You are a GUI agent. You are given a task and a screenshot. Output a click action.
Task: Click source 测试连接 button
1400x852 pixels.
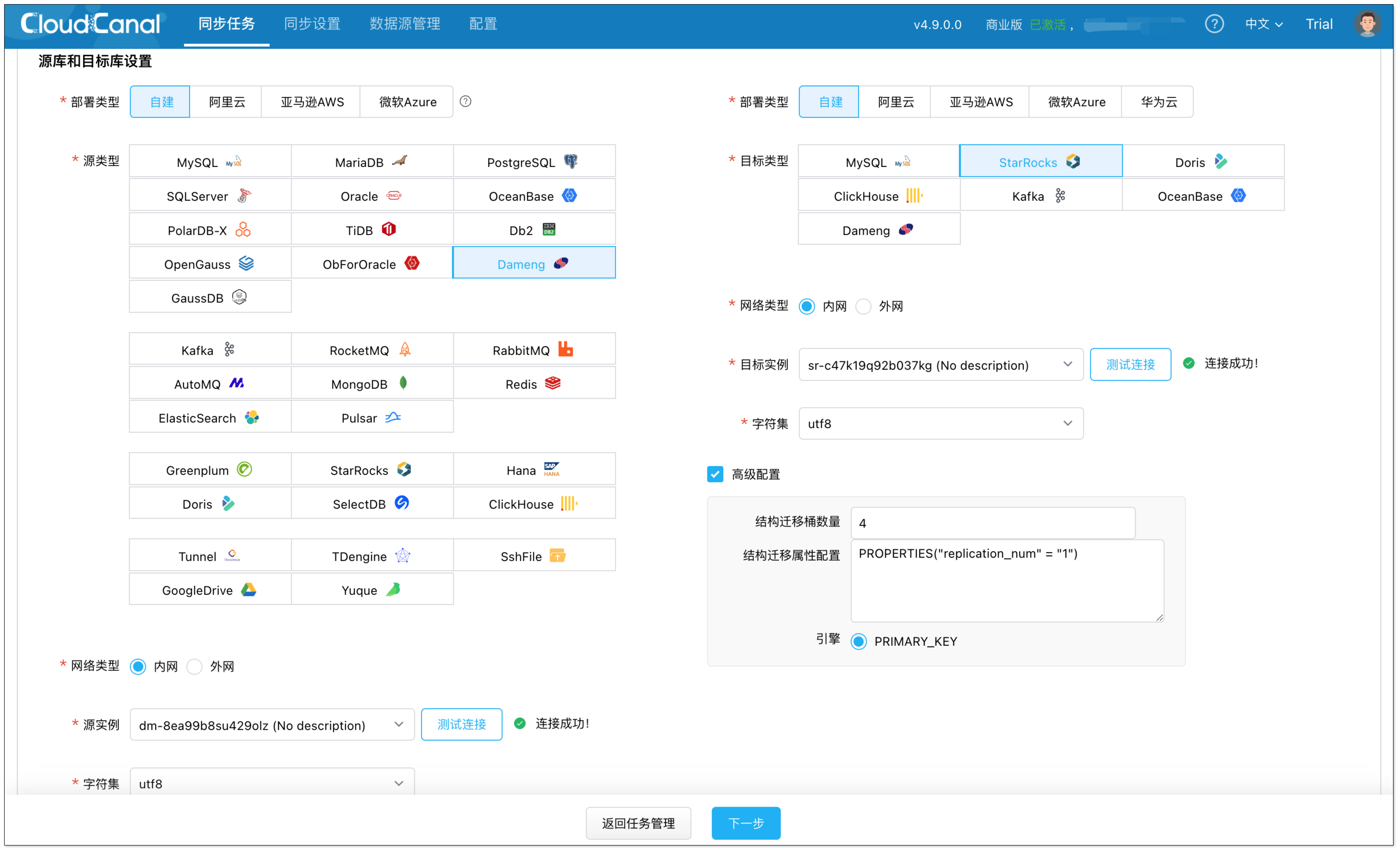point(461,724)
